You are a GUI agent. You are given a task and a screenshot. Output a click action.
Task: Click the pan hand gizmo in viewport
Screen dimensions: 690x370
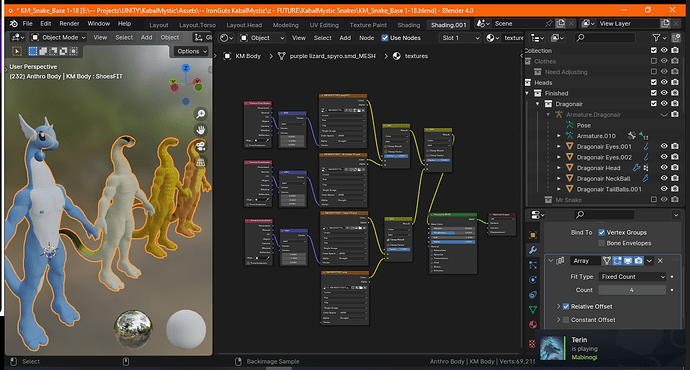coord(201,130)
